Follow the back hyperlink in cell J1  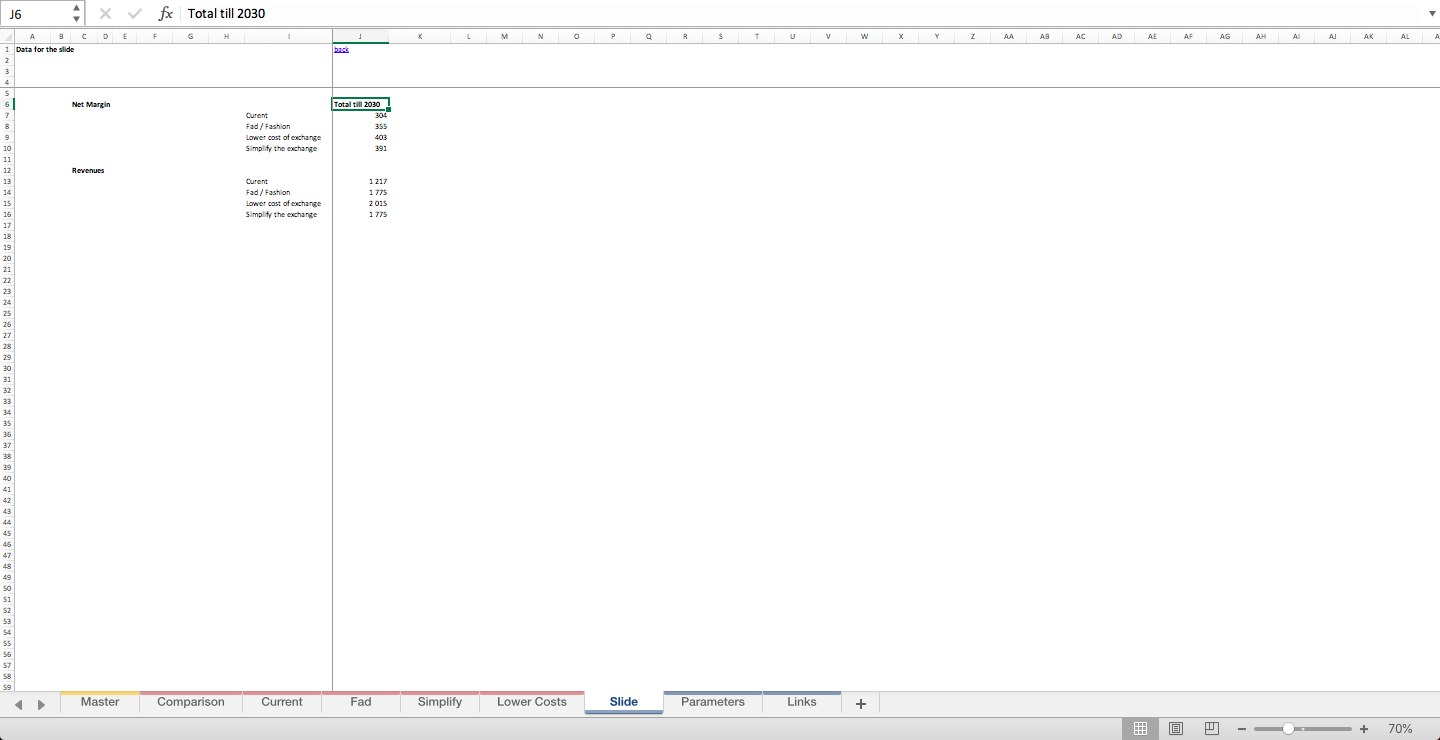pyautogui.click(x=339, y=48)
